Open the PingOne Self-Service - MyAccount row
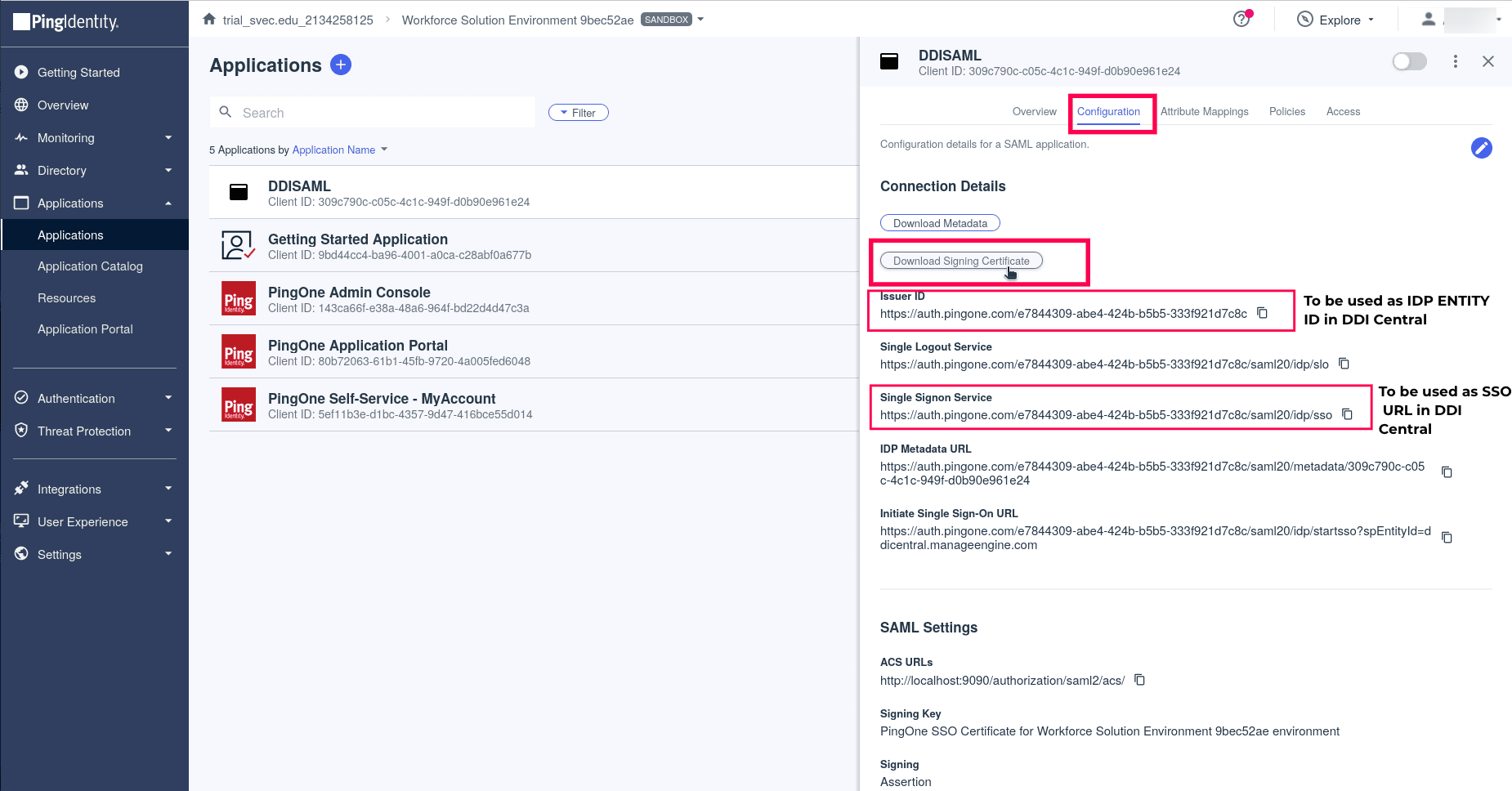The width and height of the screenshot is (1512, 791). [x=534, y=404]
